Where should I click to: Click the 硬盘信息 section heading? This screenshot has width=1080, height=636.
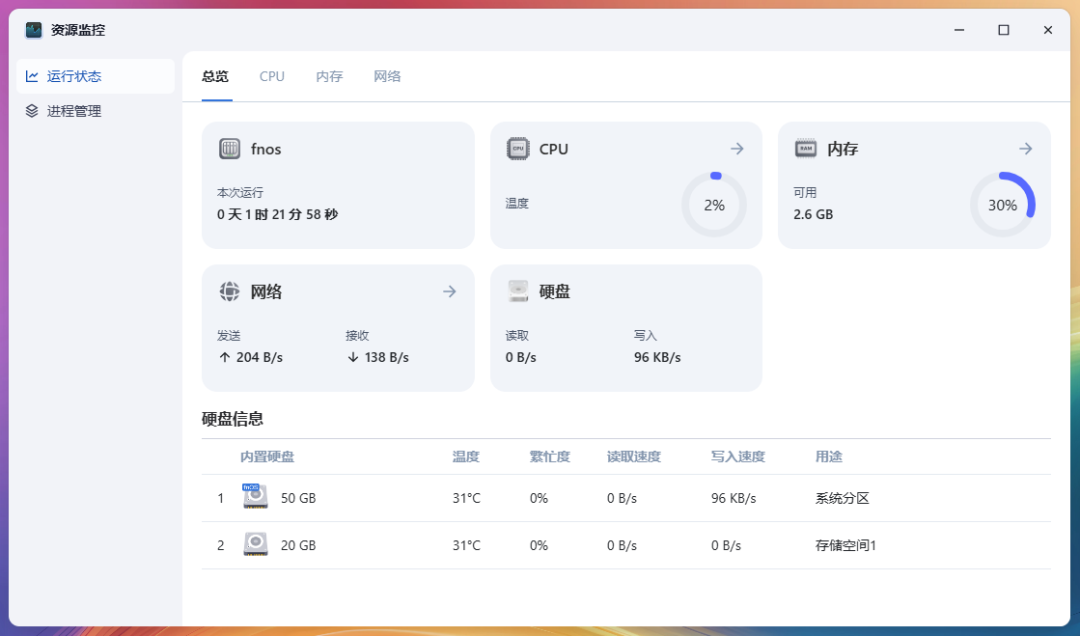coord(233,419)
